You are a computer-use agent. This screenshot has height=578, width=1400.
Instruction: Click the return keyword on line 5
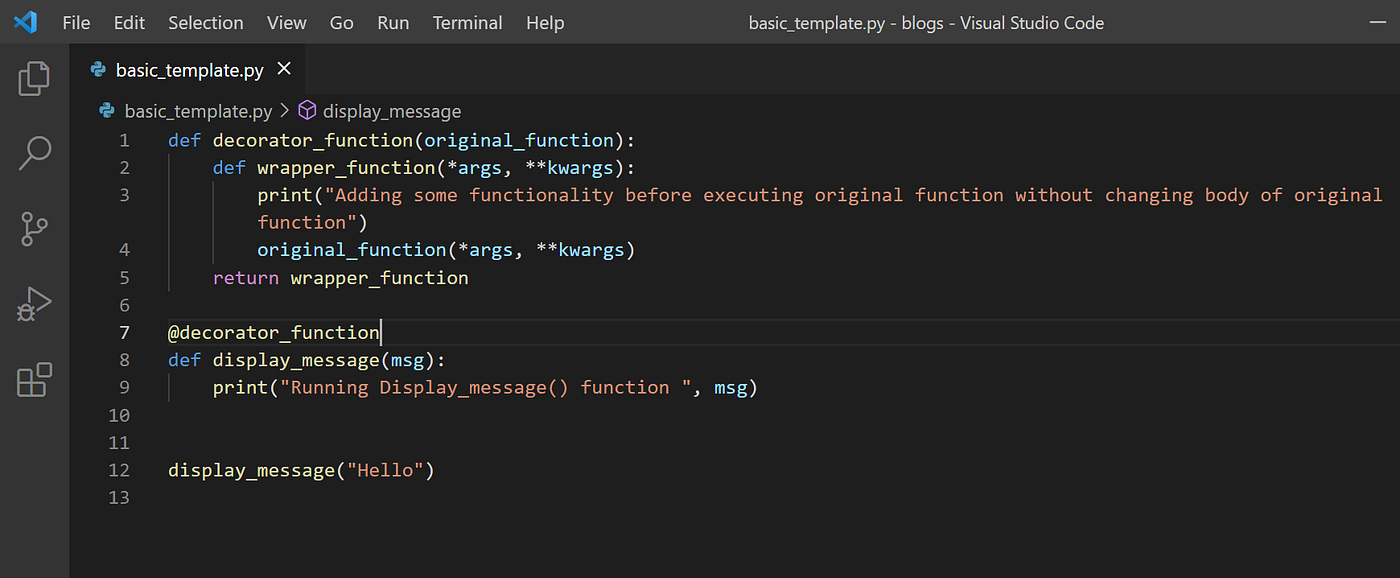(246, 277)
